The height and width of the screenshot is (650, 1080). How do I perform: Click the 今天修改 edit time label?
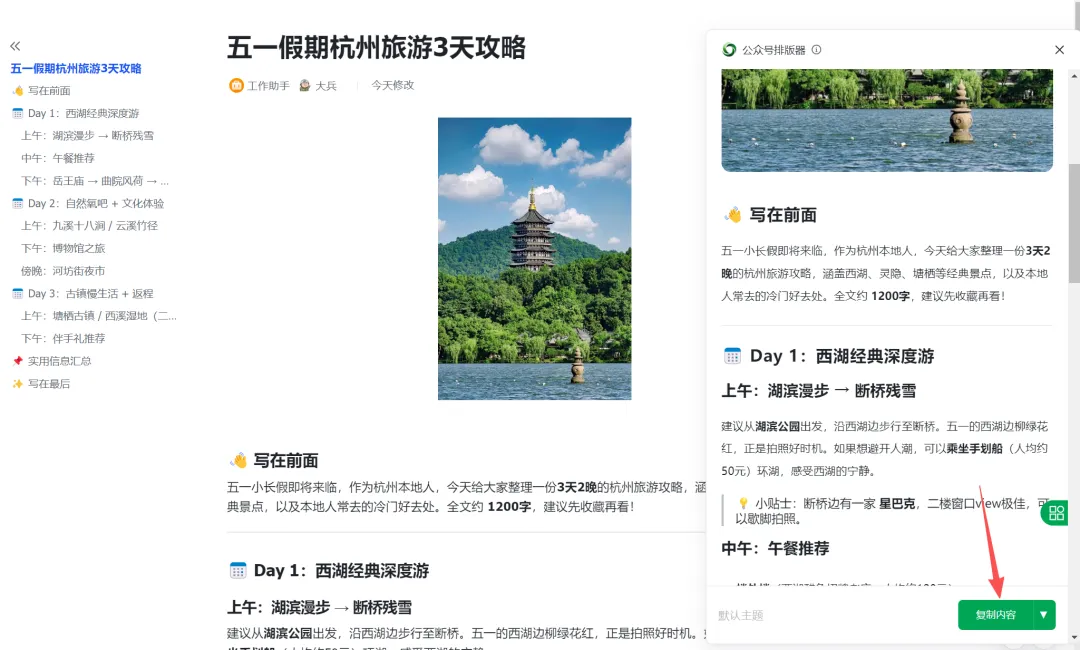point(393,85)
